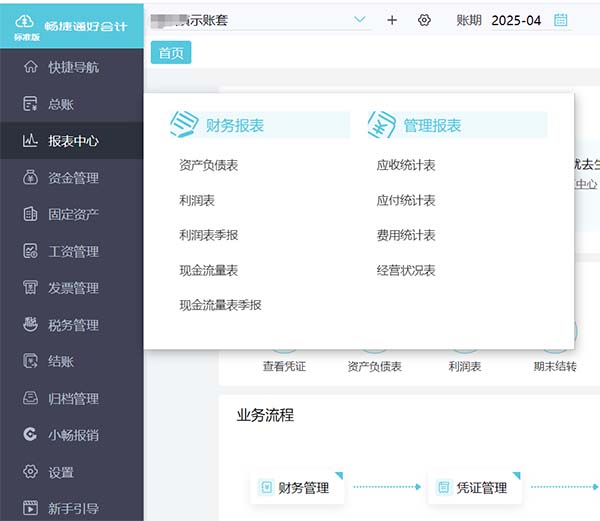
Task: Open 报表中心 in the sidebar menu
Action: click(x=72, y=141)
